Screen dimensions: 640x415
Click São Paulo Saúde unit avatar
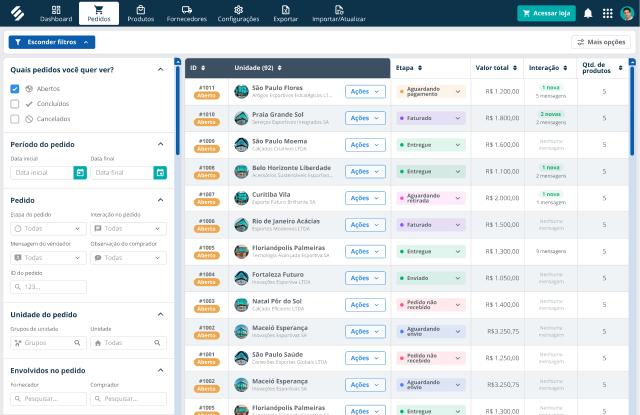(x=241, y=358)
